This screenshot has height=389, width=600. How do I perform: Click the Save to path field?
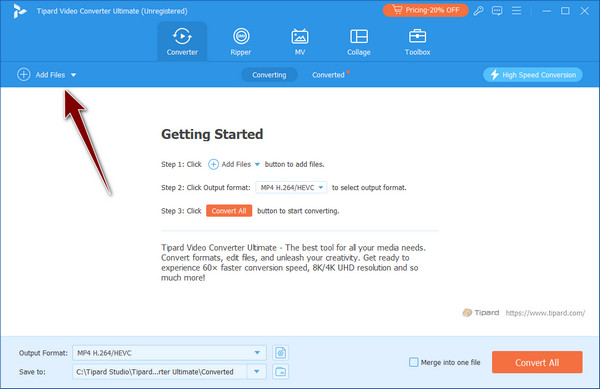click(160, 371)
